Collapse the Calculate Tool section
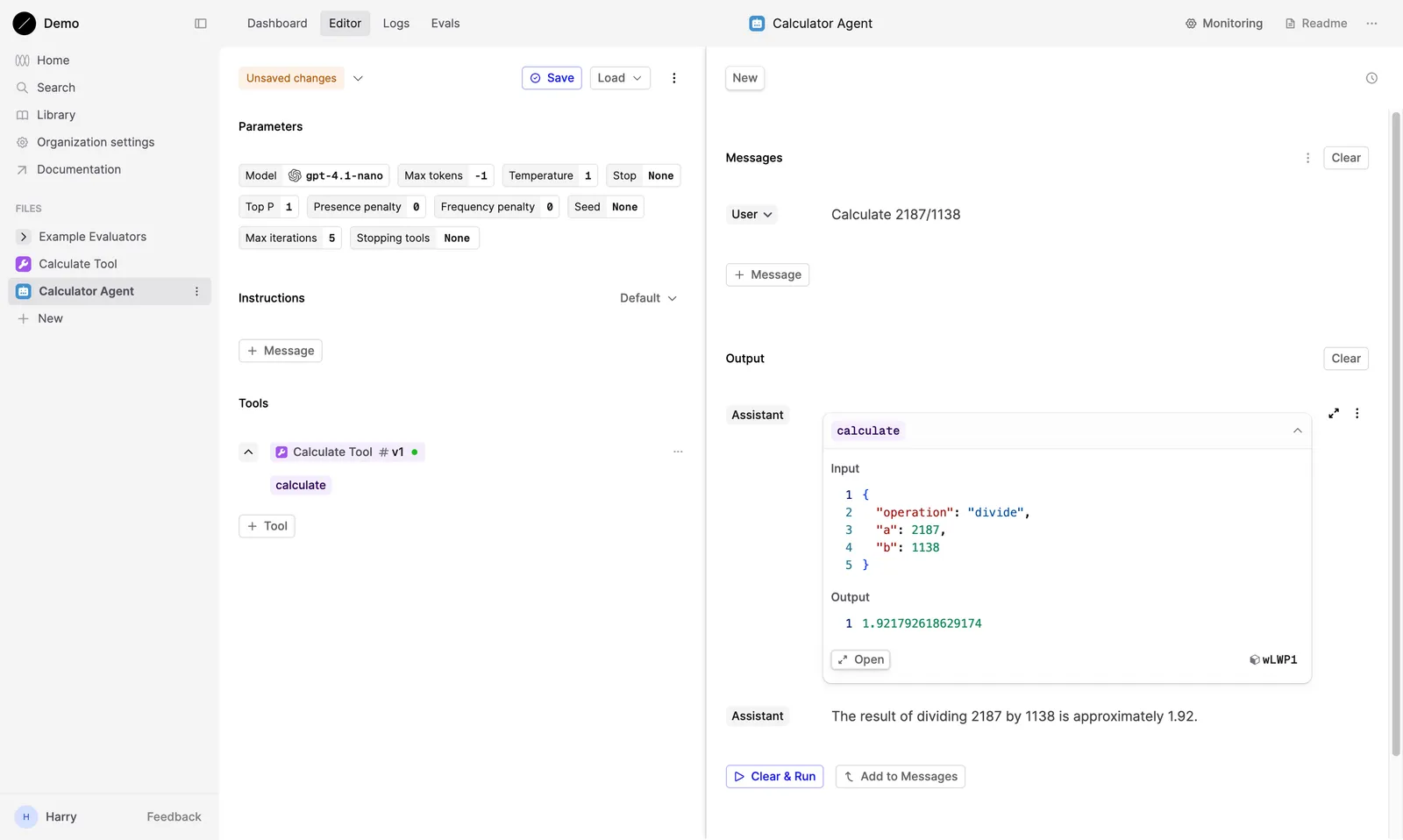This screenshot has height=840, width=1403. click(x=248, y=452)
